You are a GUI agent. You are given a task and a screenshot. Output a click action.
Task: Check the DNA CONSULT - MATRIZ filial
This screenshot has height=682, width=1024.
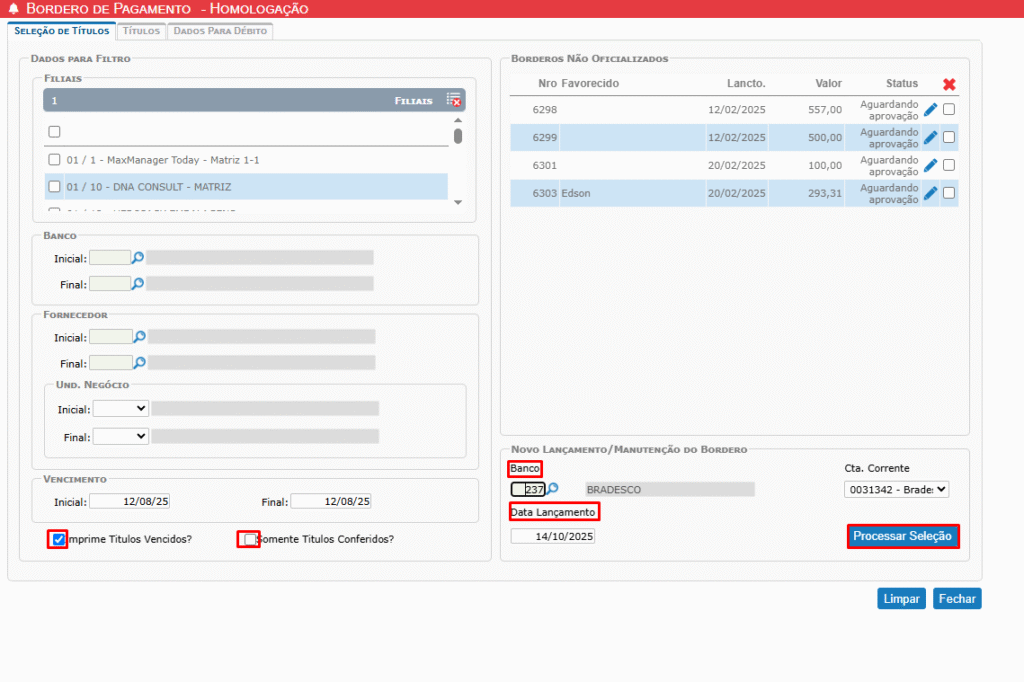click(x=55, y=186)
